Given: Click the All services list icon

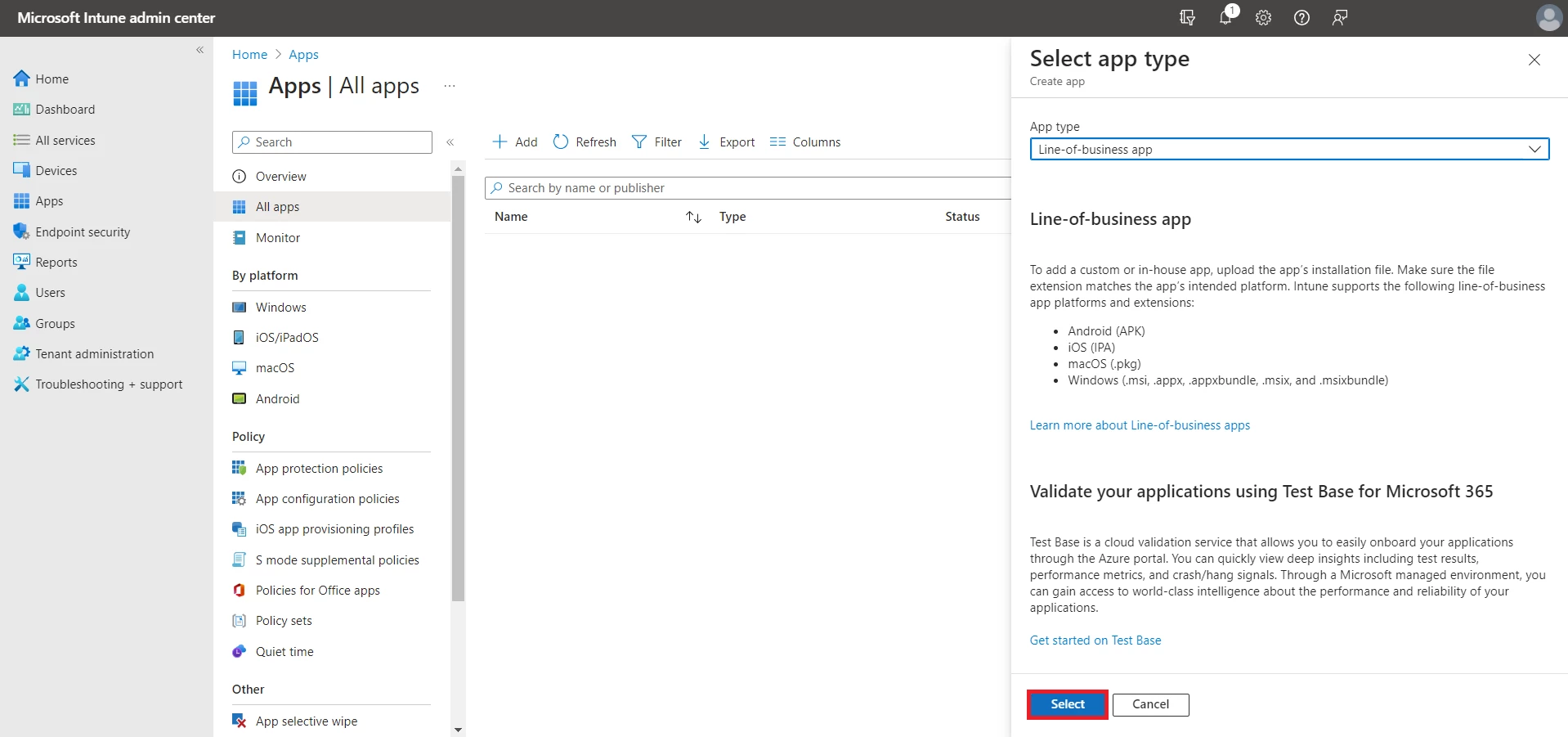Looking at the screenshot, I should (22, 140).
